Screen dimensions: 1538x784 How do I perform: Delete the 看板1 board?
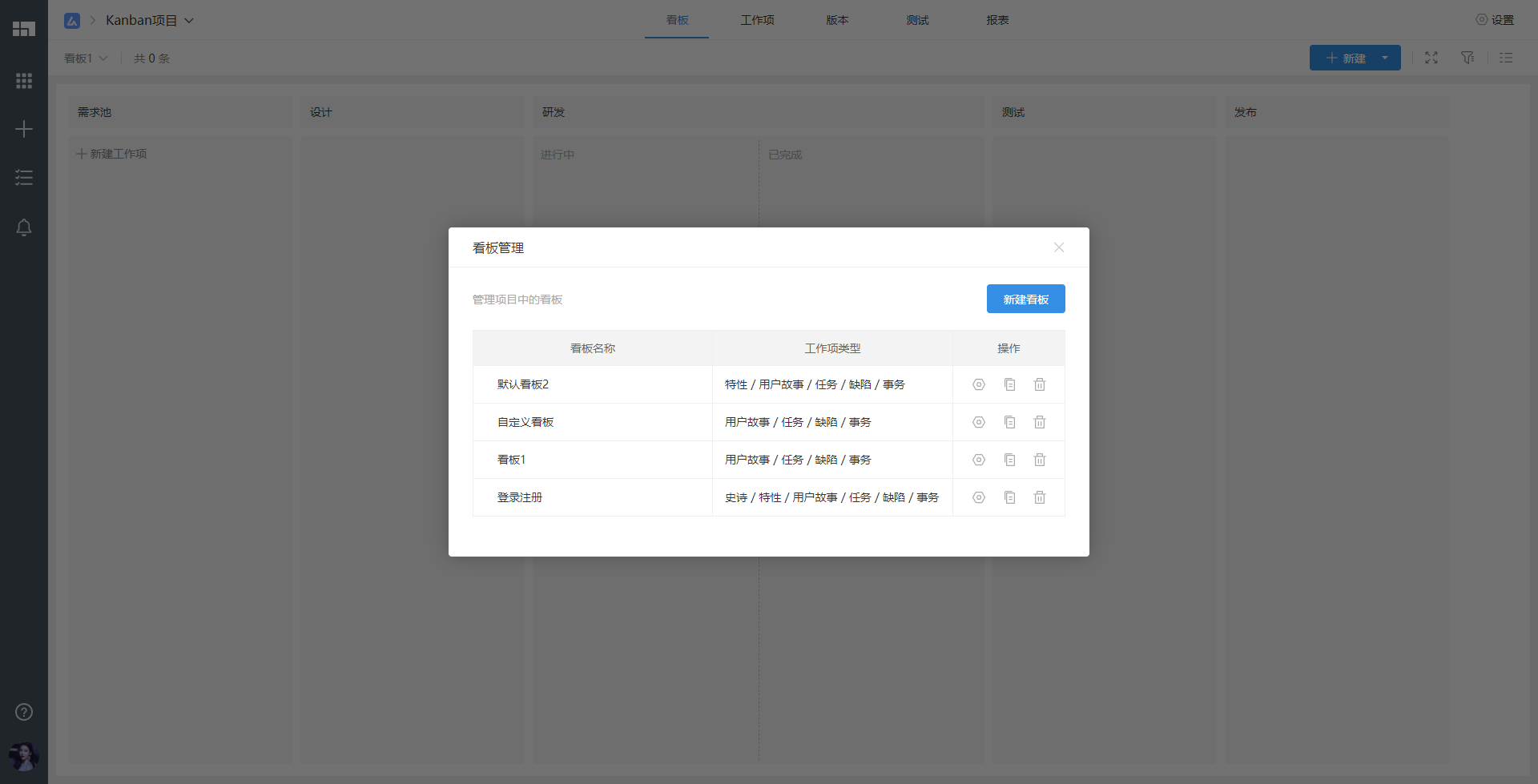tap(1040, 460)
